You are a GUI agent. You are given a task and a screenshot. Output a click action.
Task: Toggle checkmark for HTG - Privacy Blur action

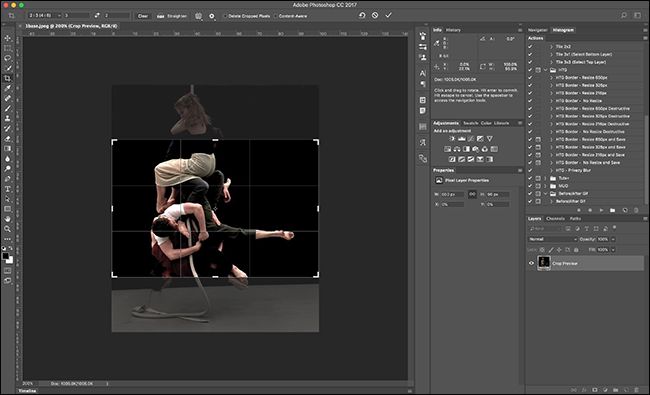click(x=530, y=170)
